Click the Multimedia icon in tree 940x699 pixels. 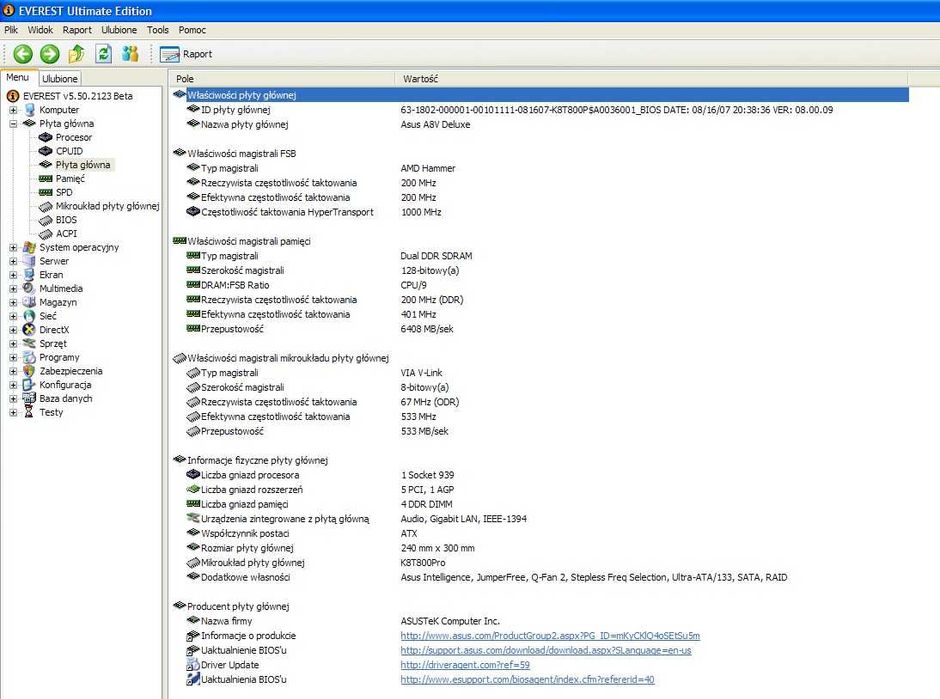(29, 288)
